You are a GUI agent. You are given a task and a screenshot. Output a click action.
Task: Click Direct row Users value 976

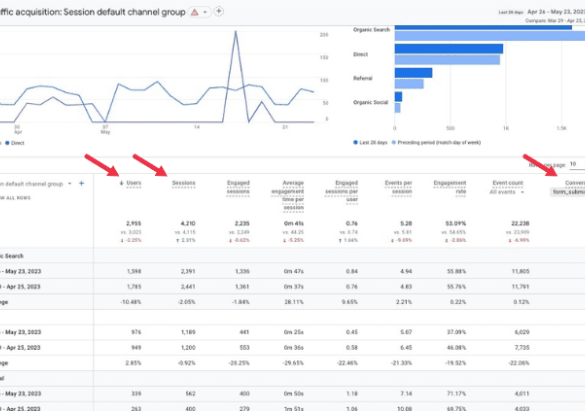[x=136, y=332]
